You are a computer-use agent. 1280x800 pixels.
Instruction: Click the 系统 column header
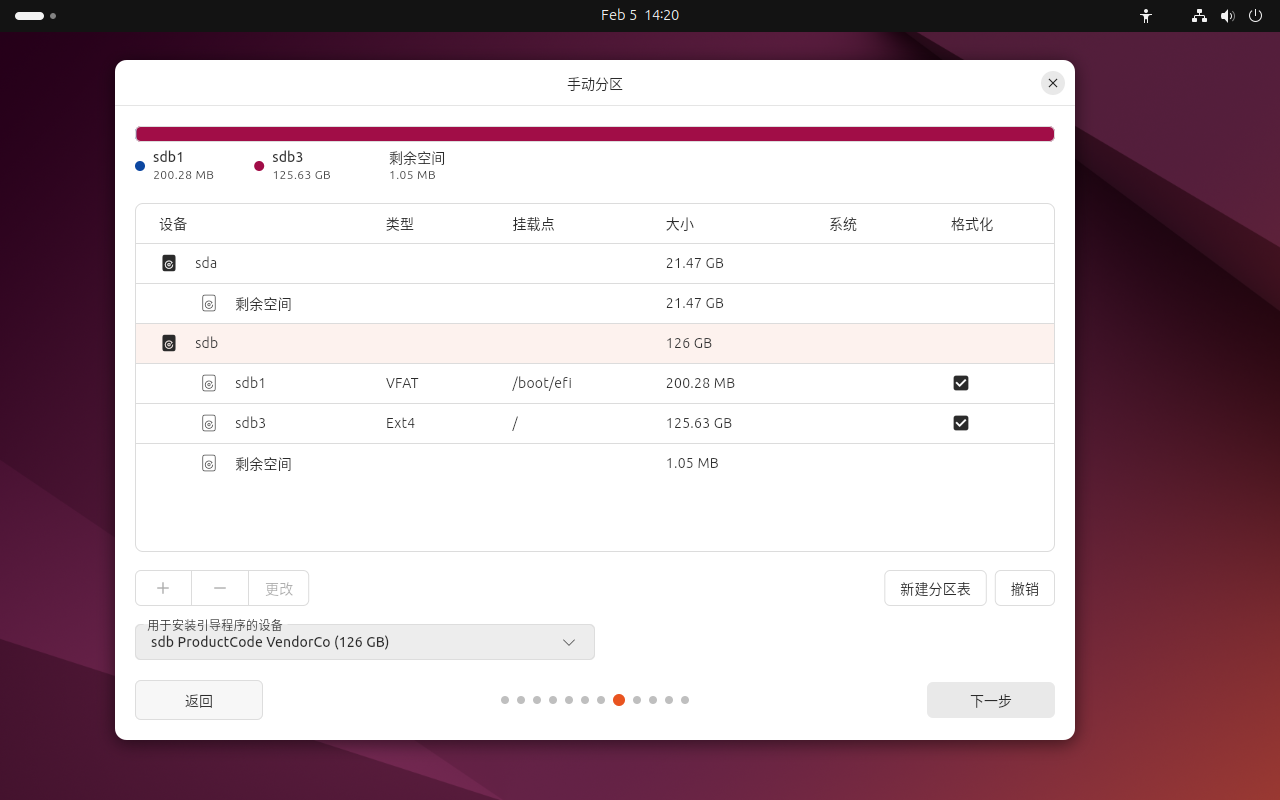[x=843, y=224]
